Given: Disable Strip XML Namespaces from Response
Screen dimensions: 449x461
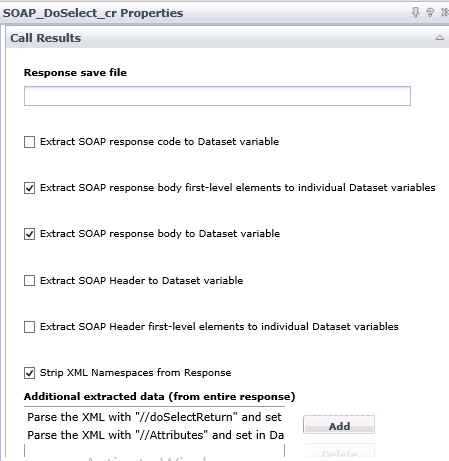Looking at the screenshot, I should [x=29, y=373].
